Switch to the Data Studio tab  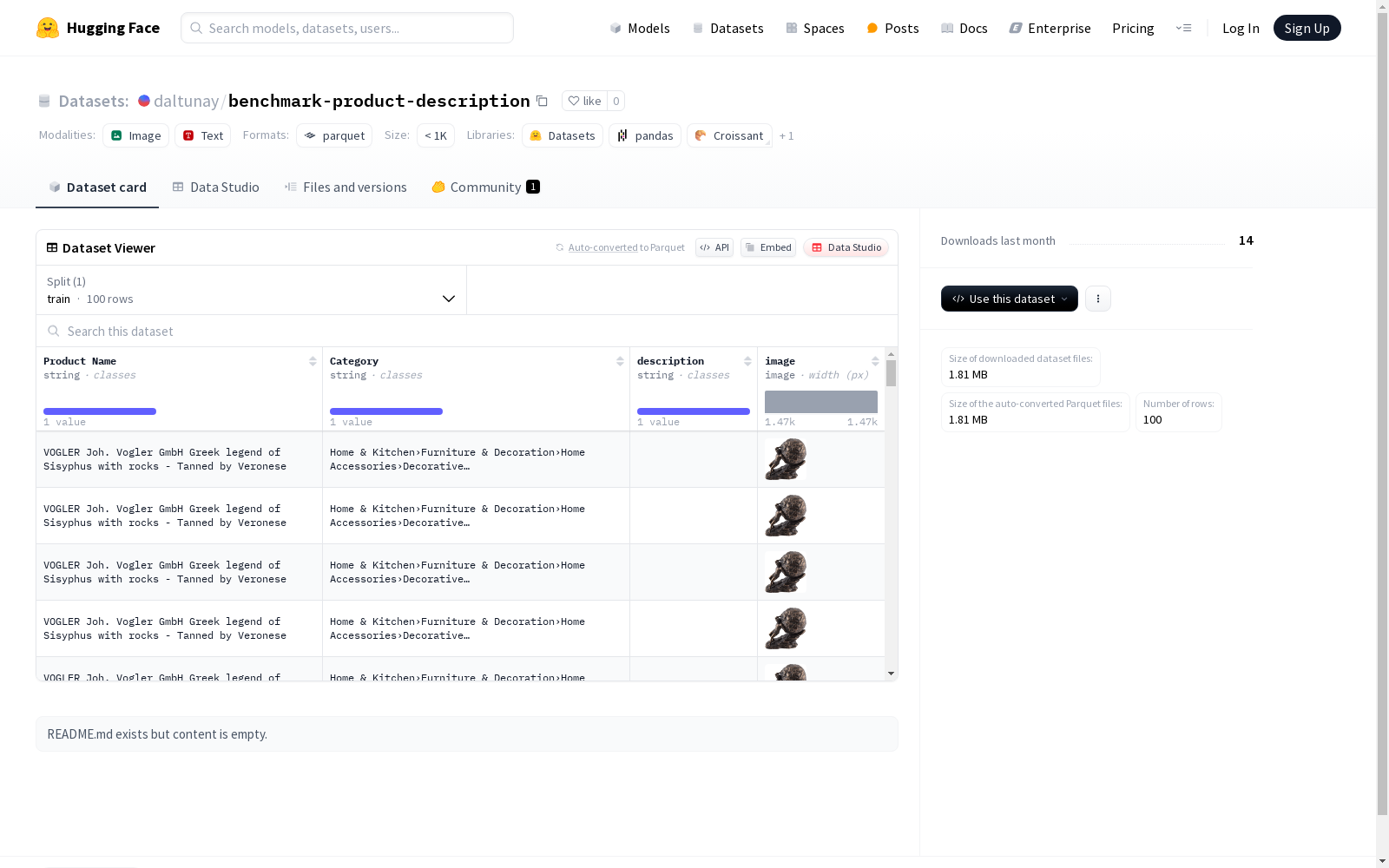(216, 187)
